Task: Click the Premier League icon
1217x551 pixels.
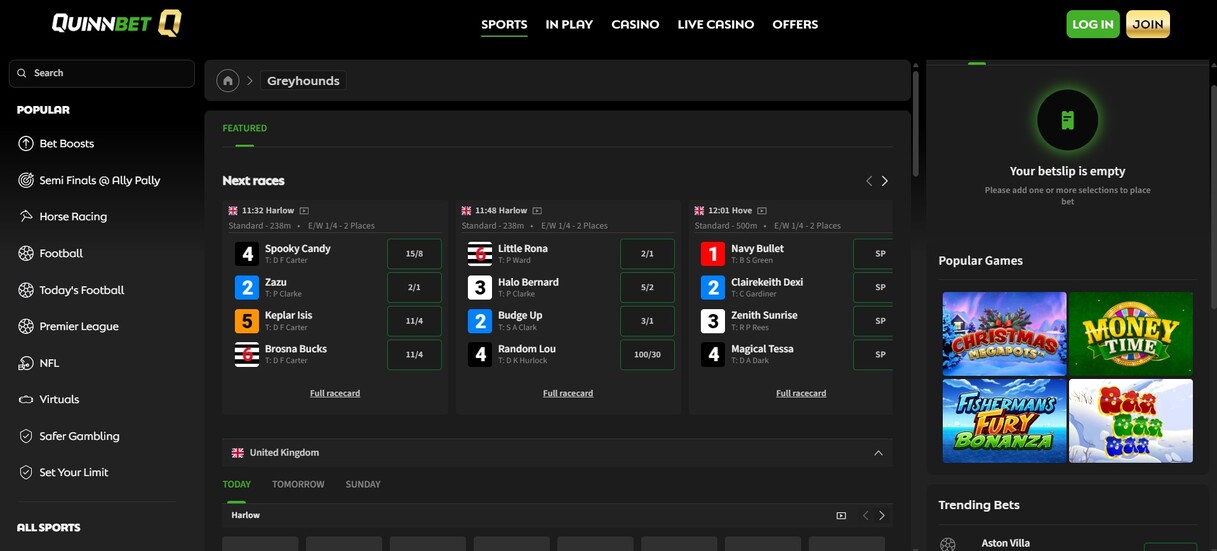Action: [x=26, y=326]
